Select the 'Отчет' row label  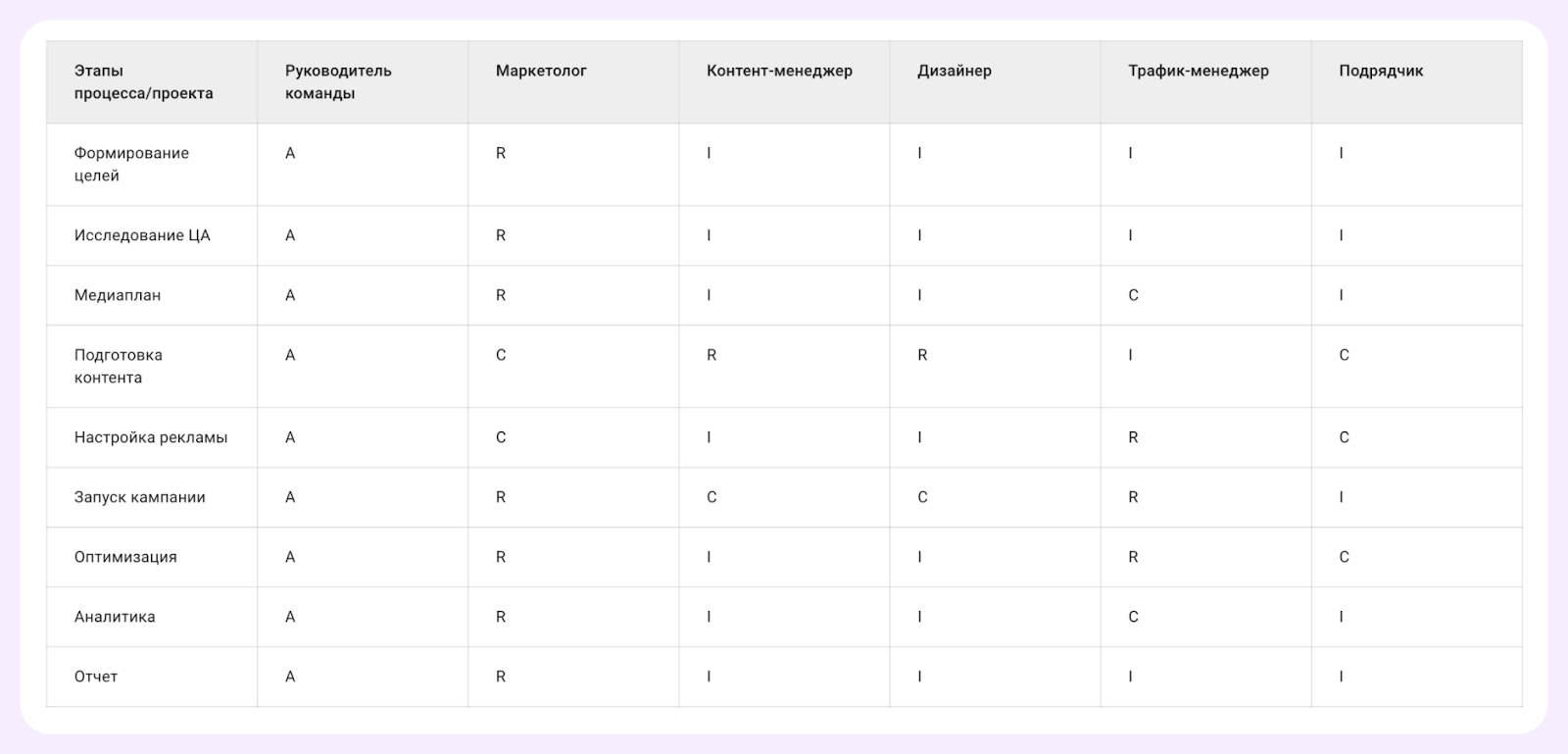[x=96, y=677]
